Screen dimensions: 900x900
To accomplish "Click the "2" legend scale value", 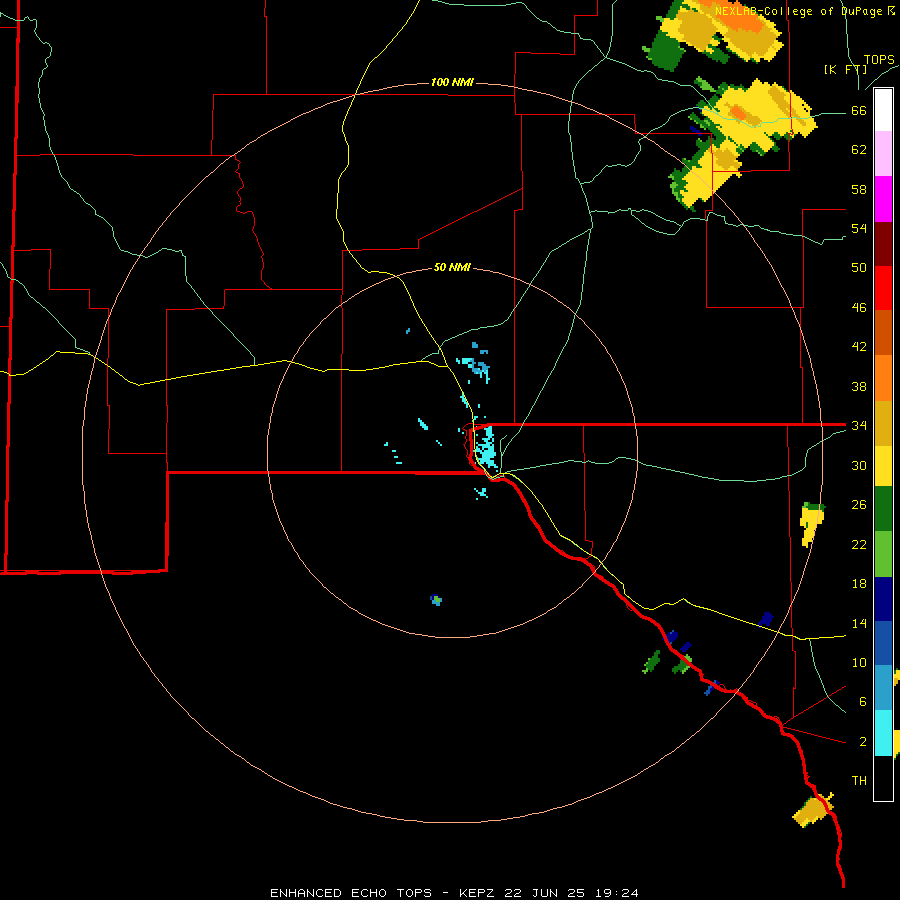I will (x=863, y=742).
